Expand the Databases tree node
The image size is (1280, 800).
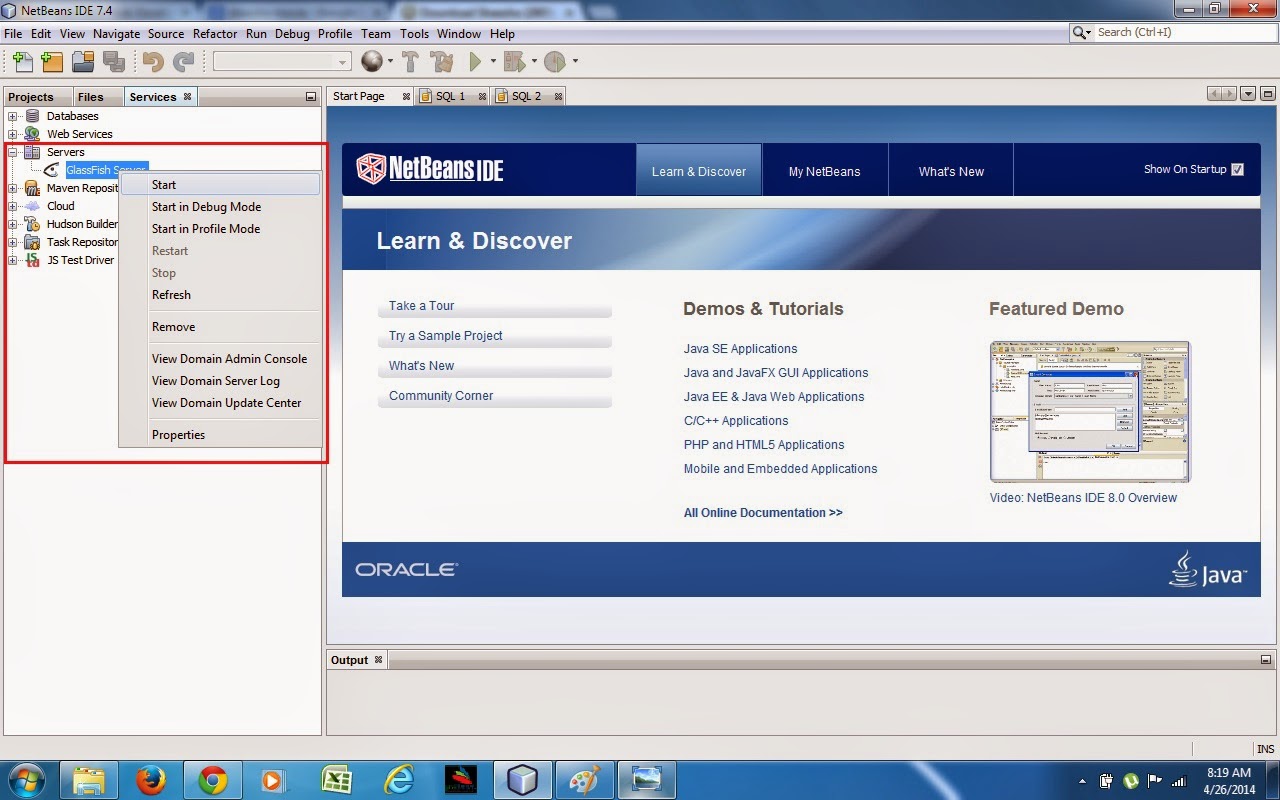tap(13, 116)
